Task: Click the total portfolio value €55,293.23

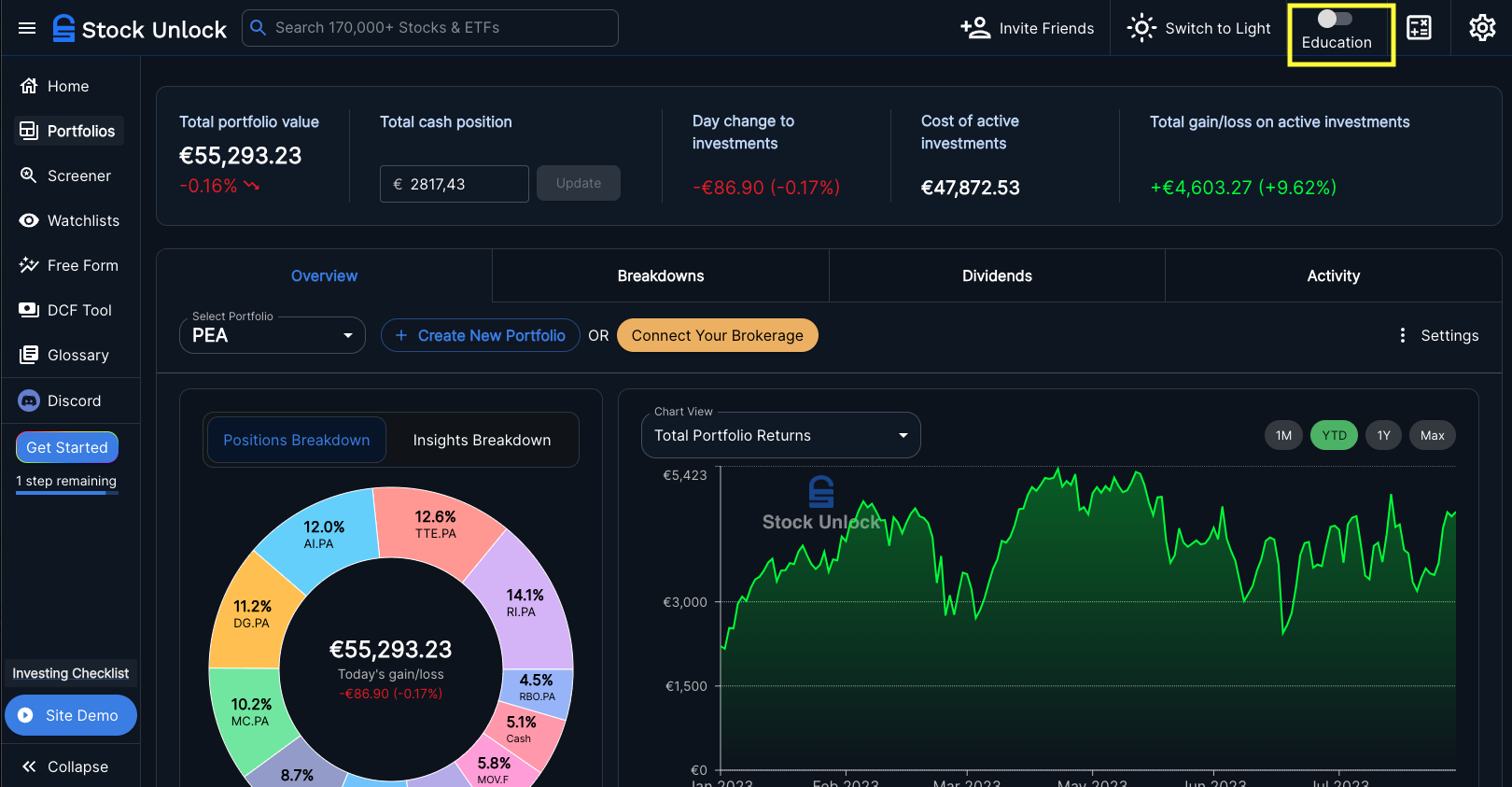Action: point(241,156)
